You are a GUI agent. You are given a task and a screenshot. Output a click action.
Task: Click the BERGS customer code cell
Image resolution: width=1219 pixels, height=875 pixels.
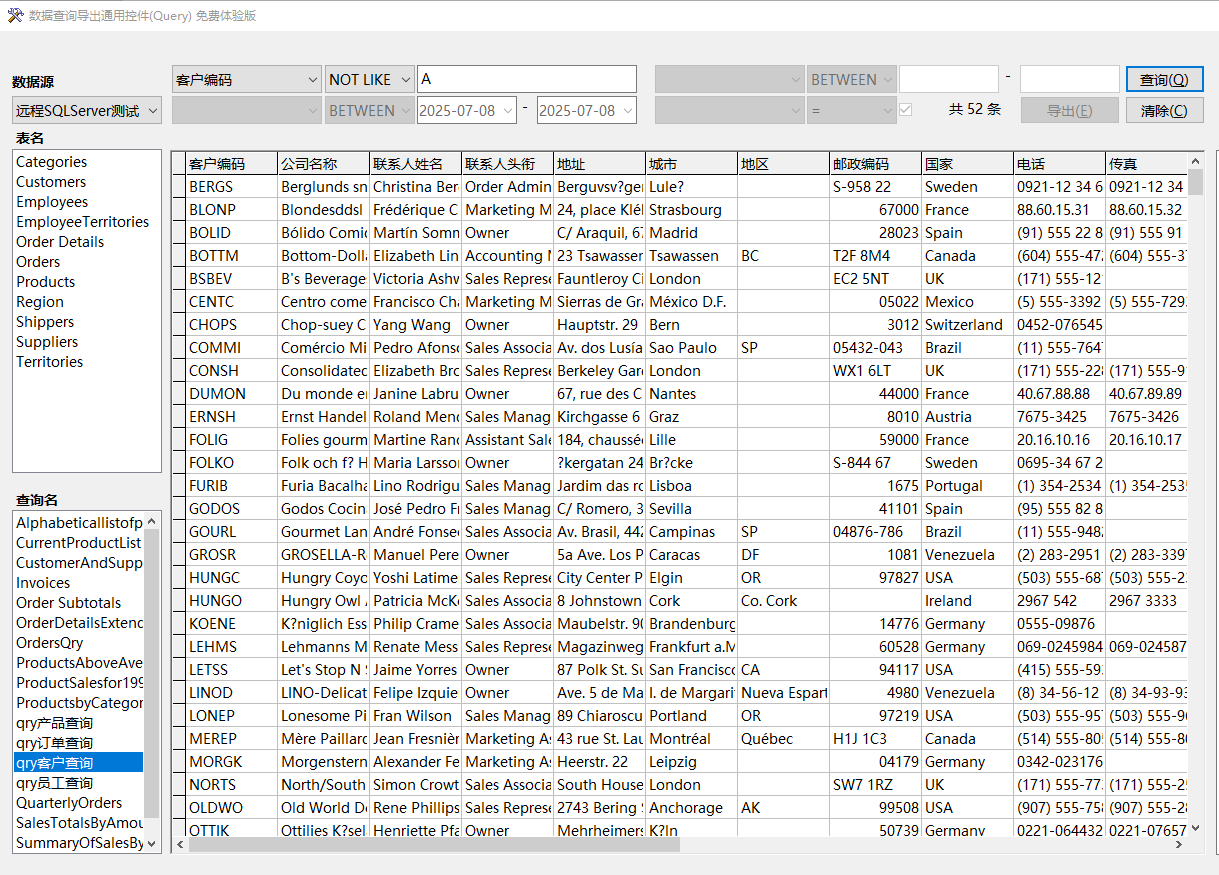pyautogui.click(x=232, y=187)
